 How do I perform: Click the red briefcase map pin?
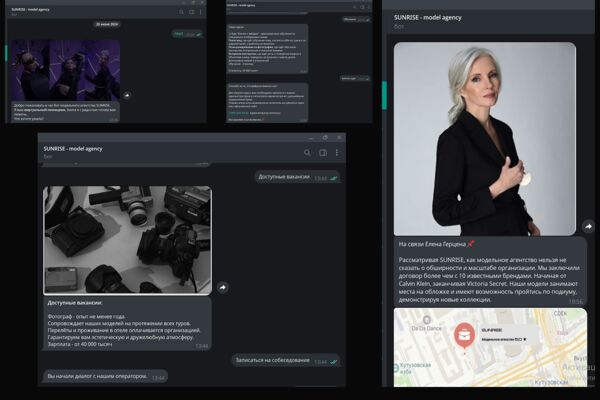pyautogui.click(x=465, y=336)
